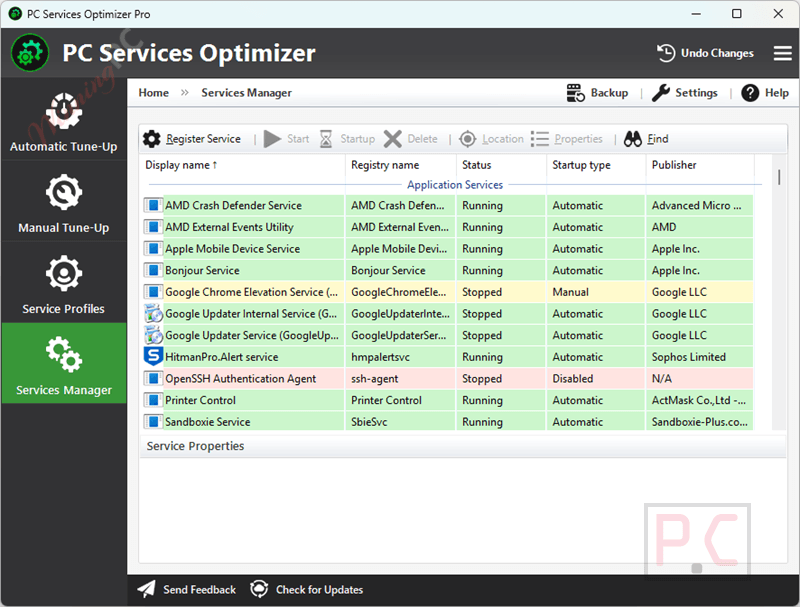Click the AMD Crash Defender Service row icon
Image resolution: width=800 pixels, height=607 pixels.
[153, 206]
